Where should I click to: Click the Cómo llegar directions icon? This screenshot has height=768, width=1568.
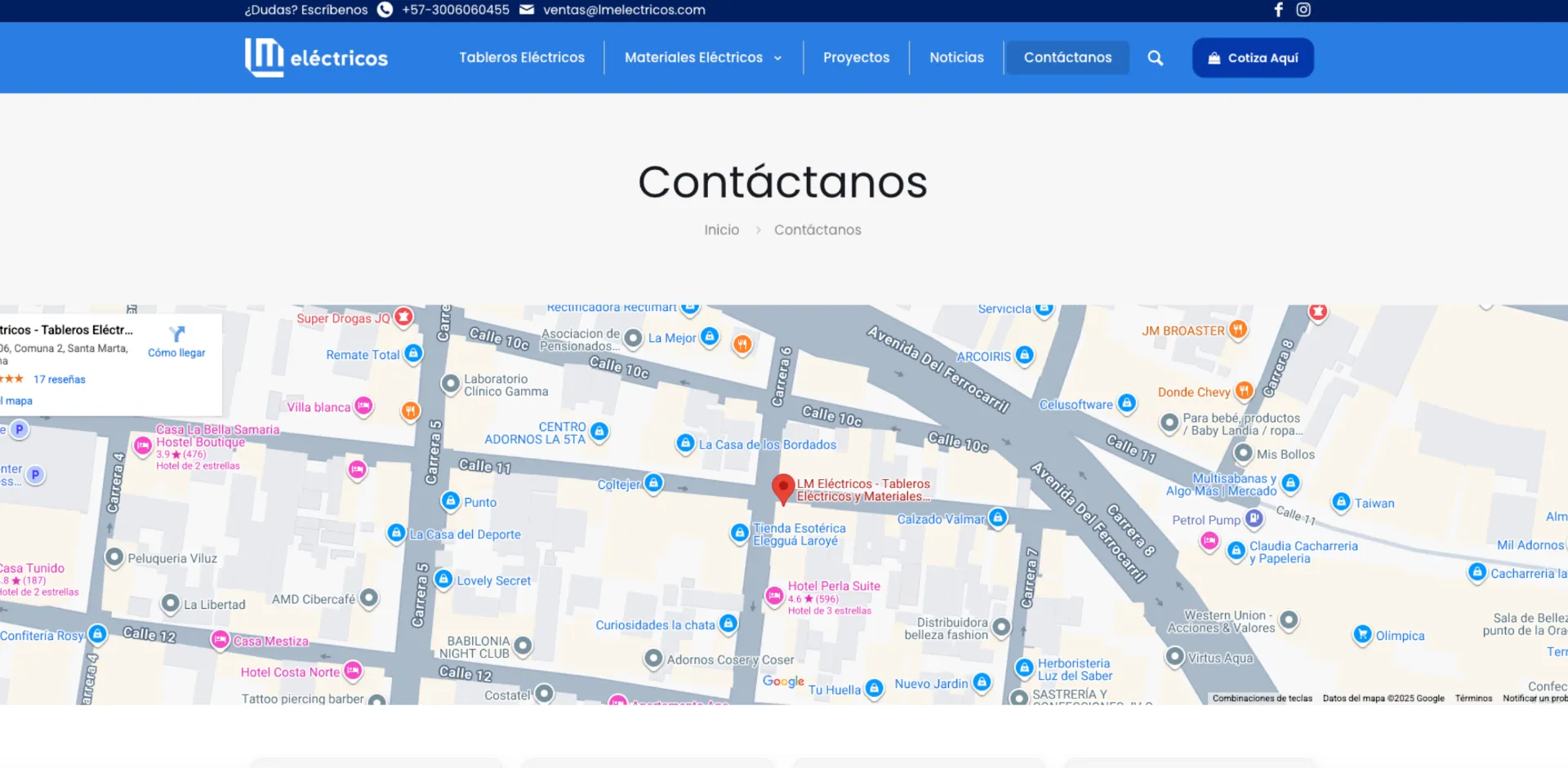coord(176,335)
